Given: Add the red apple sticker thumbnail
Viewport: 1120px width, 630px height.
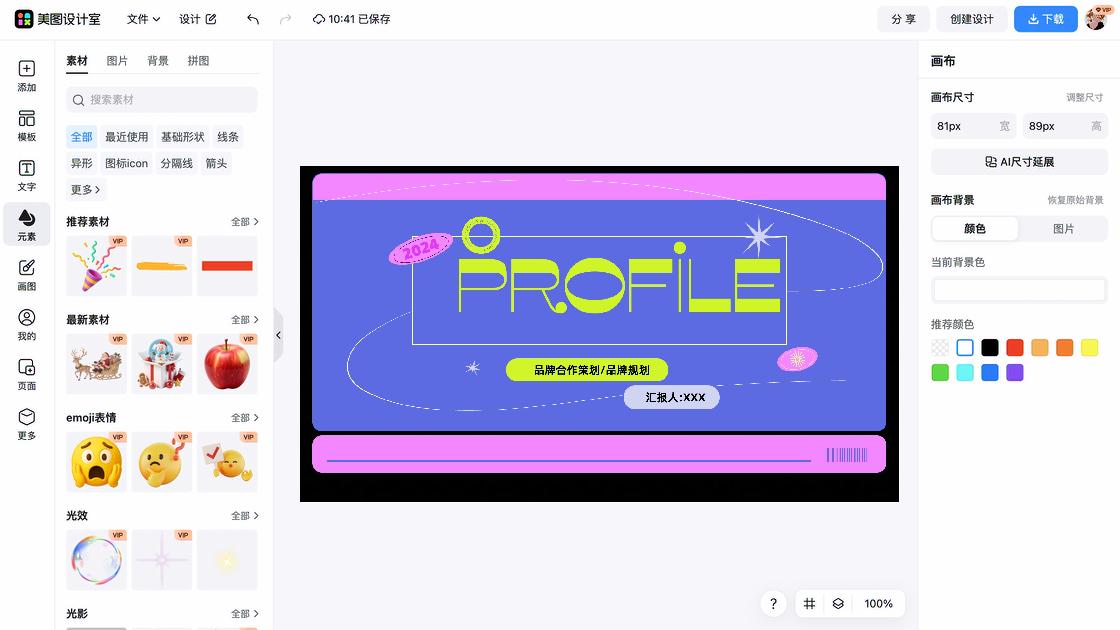Looking at the screenshot, I should click(227, 364).
